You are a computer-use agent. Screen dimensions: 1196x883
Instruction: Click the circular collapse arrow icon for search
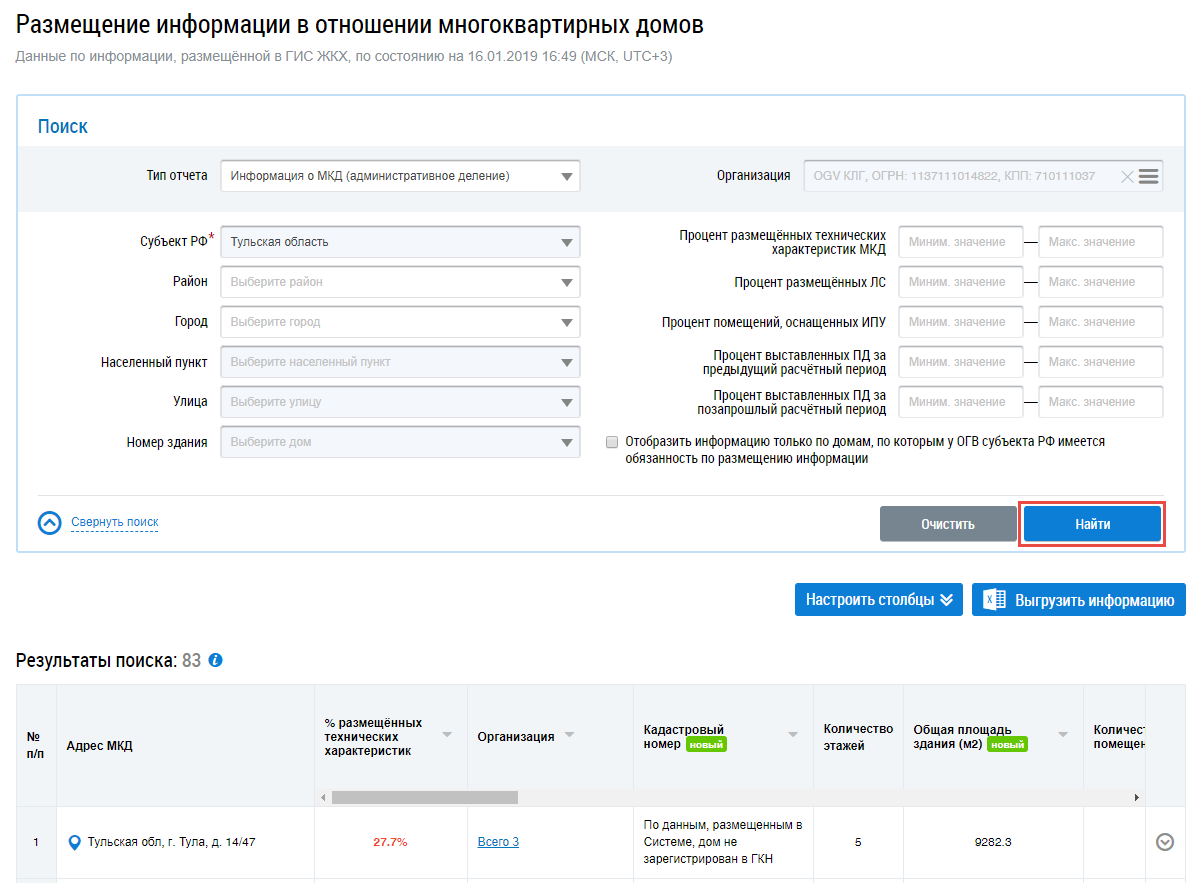(x=50, y=523)
